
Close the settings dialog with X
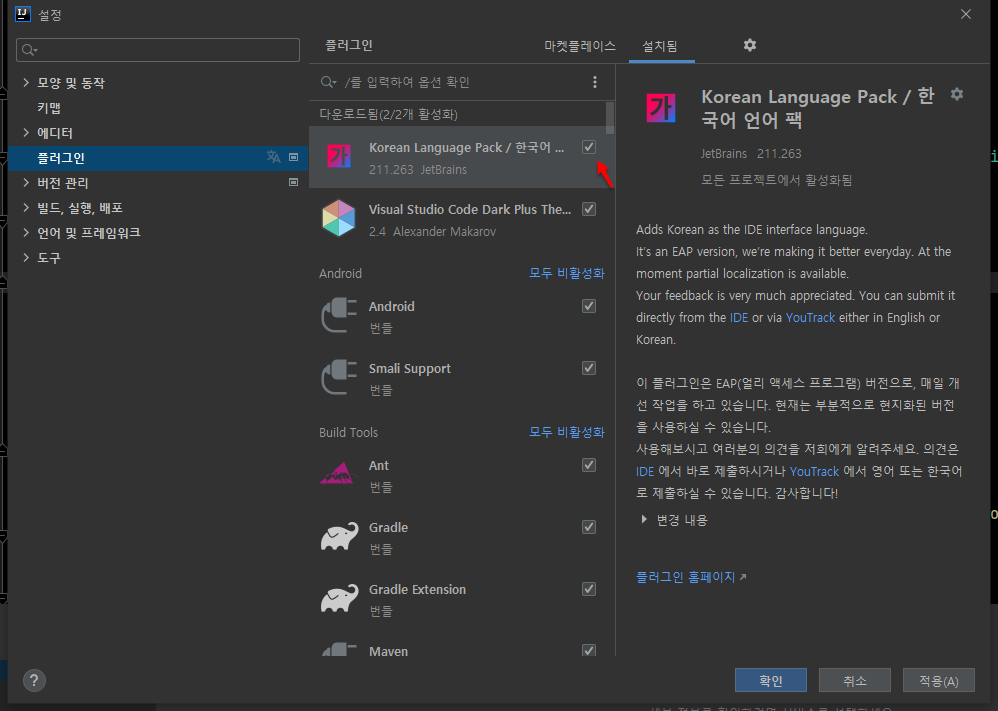coord(966,14)
